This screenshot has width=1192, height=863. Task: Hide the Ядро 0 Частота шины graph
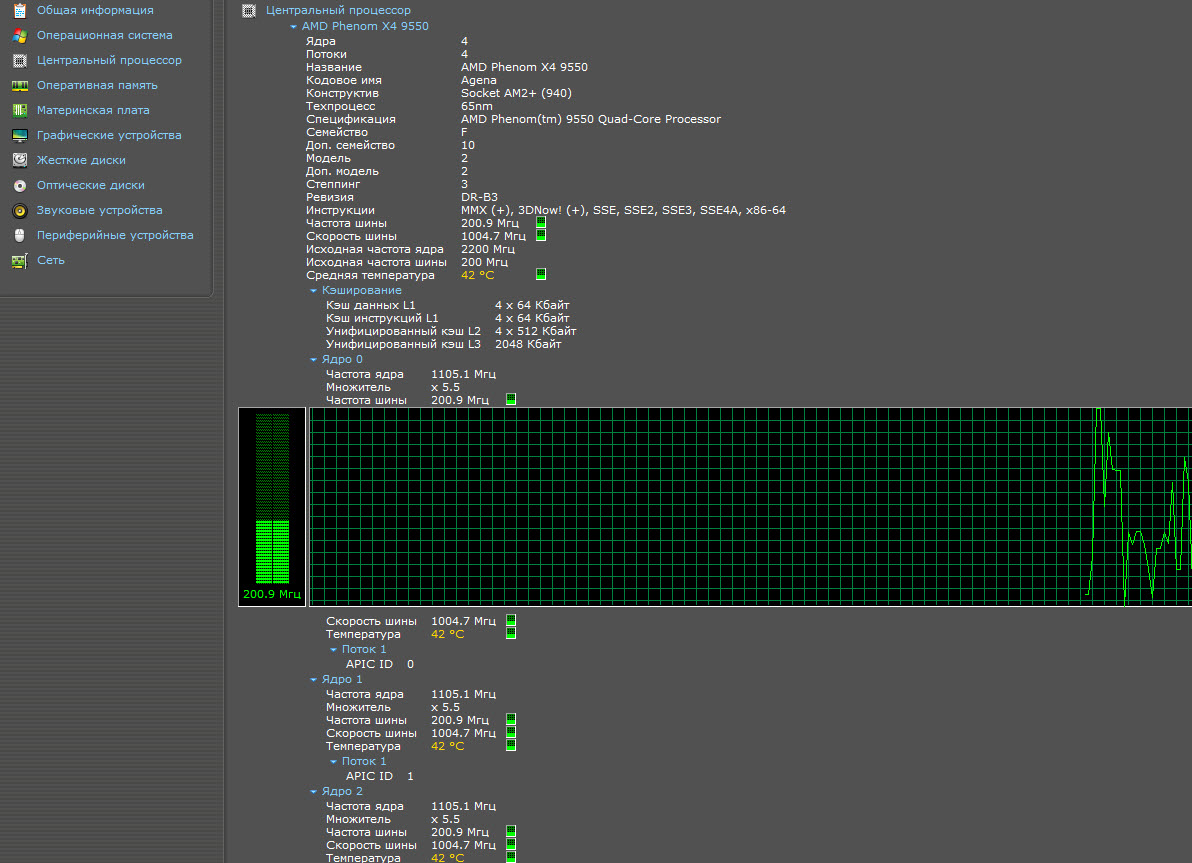[x=511, y=399]
